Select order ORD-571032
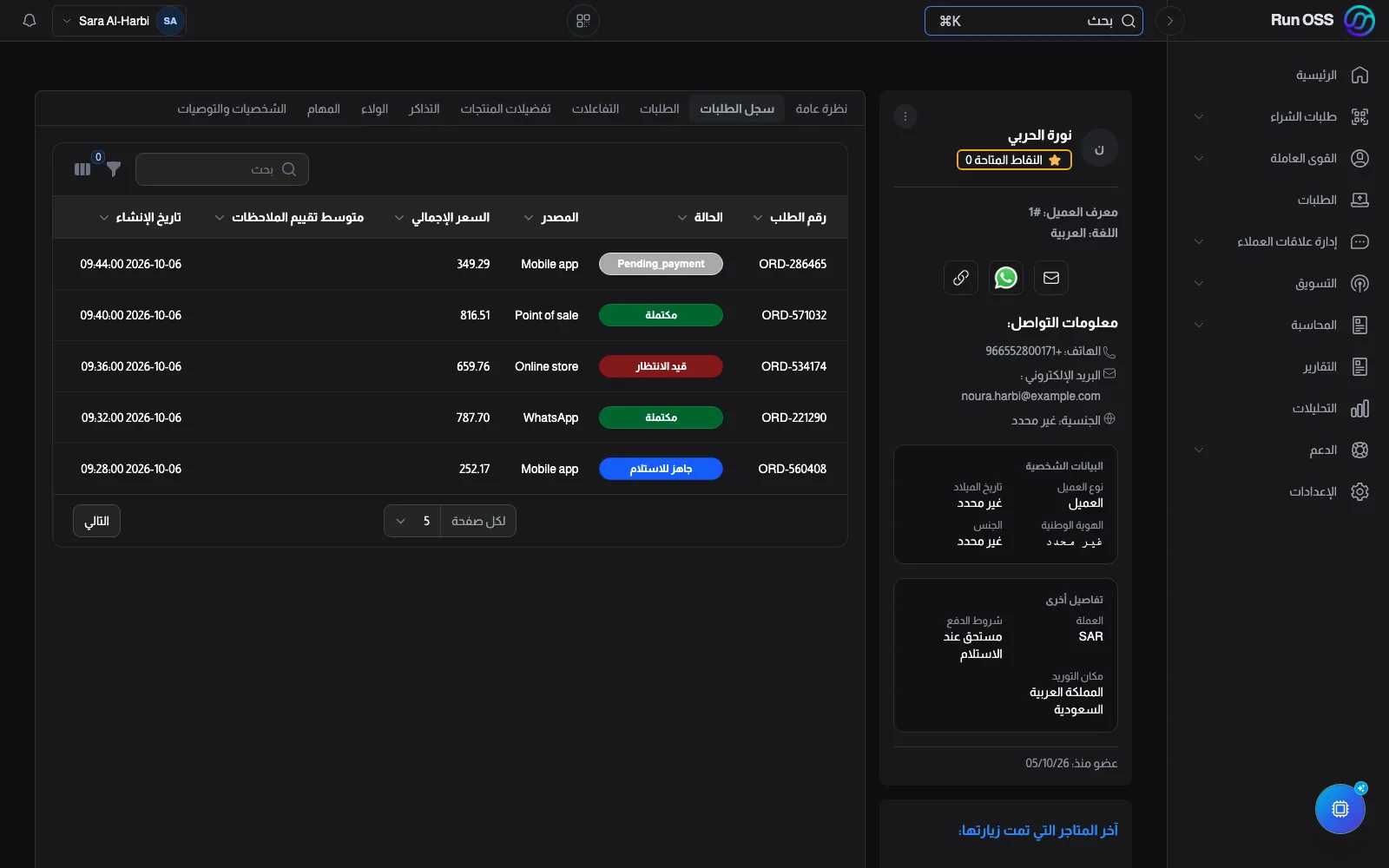The image size is (1389, 868). click(x=793, y=315)
